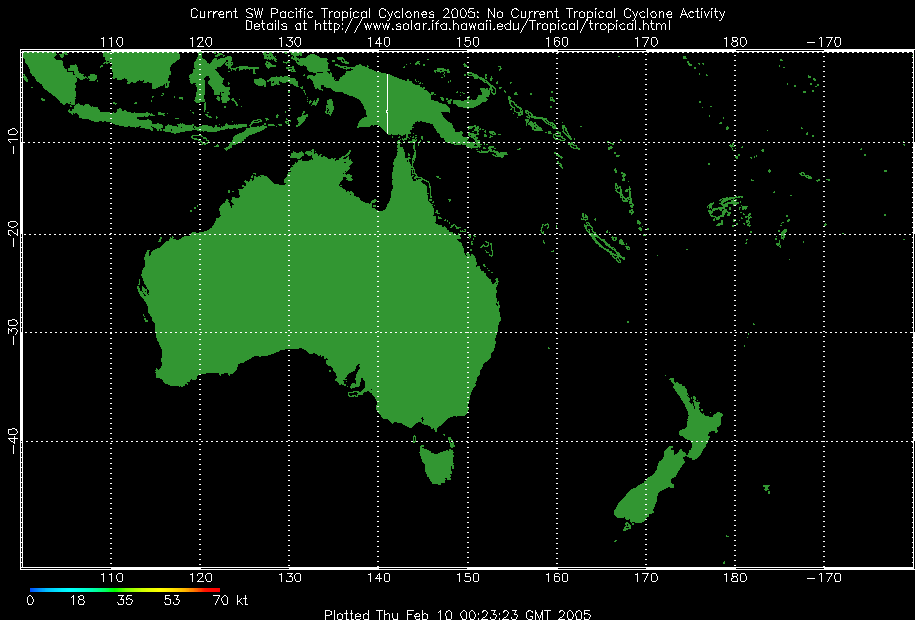Click the bottom axis "150" longitude label
The image size is (915, 620).
pos(468,577)
